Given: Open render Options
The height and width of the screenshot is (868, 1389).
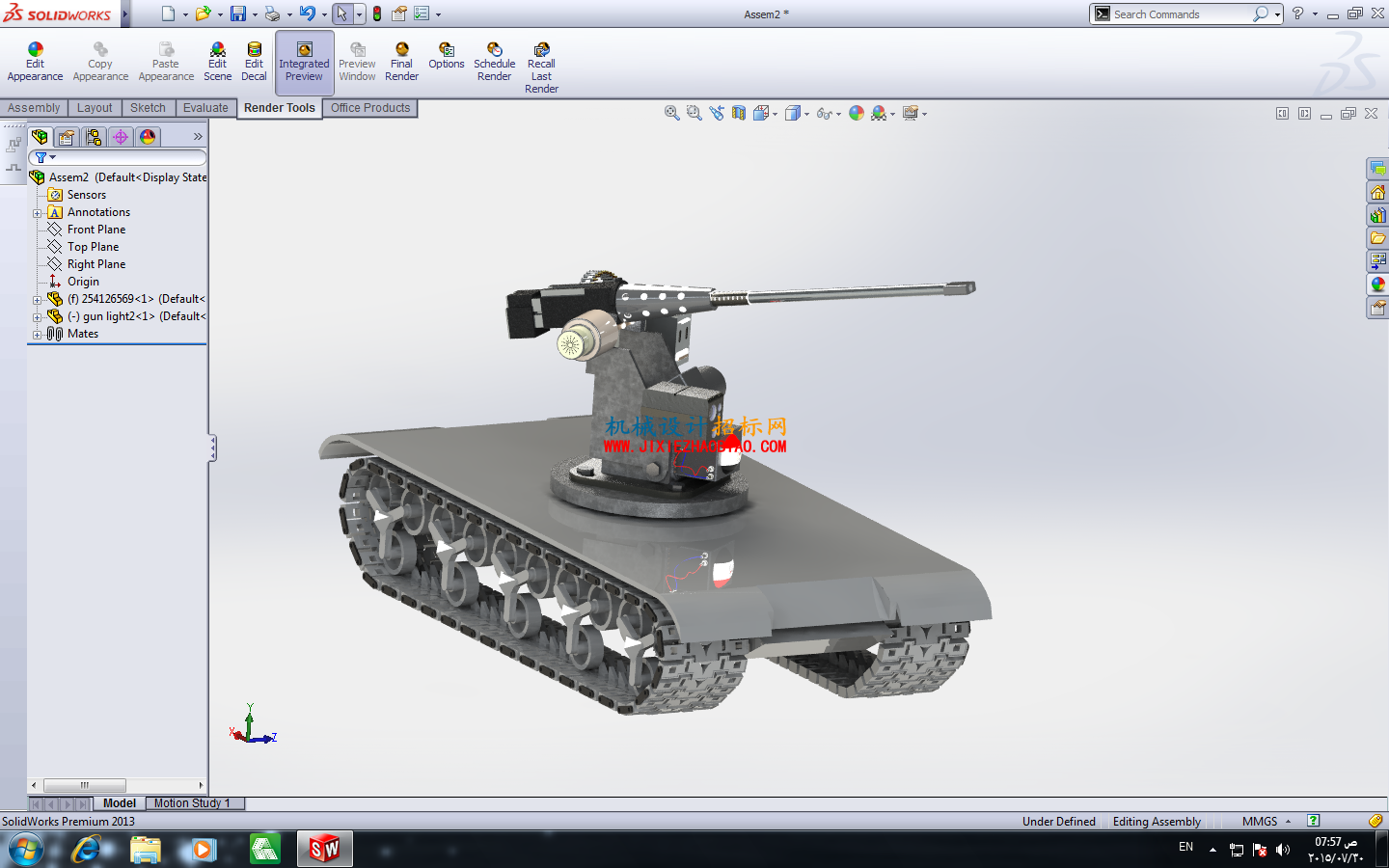Looking at the screenshot, I should tap(446, 56).
